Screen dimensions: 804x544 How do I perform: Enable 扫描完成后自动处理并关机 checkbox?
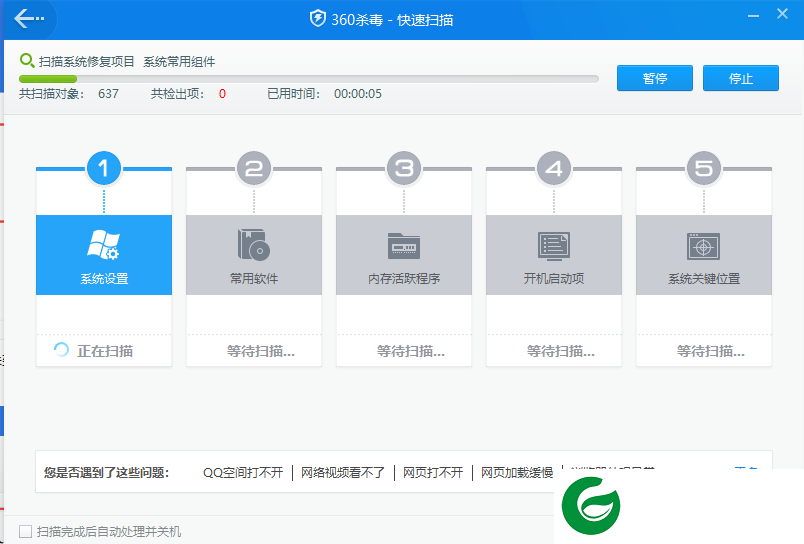tap(25, 531)
